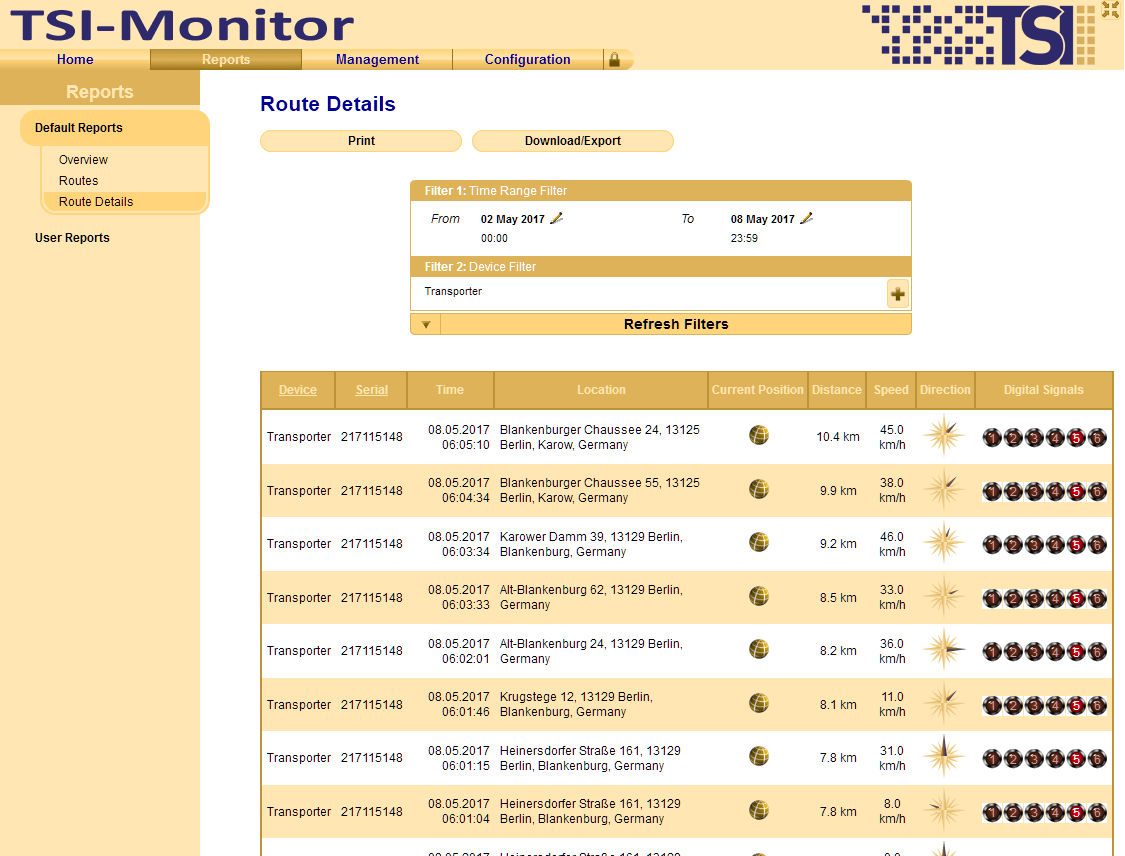Image resolution: width=1125 pixels, height=856 pixels.
Task: Click the Digital Signals column header
Action: (x=1043, y=390)
